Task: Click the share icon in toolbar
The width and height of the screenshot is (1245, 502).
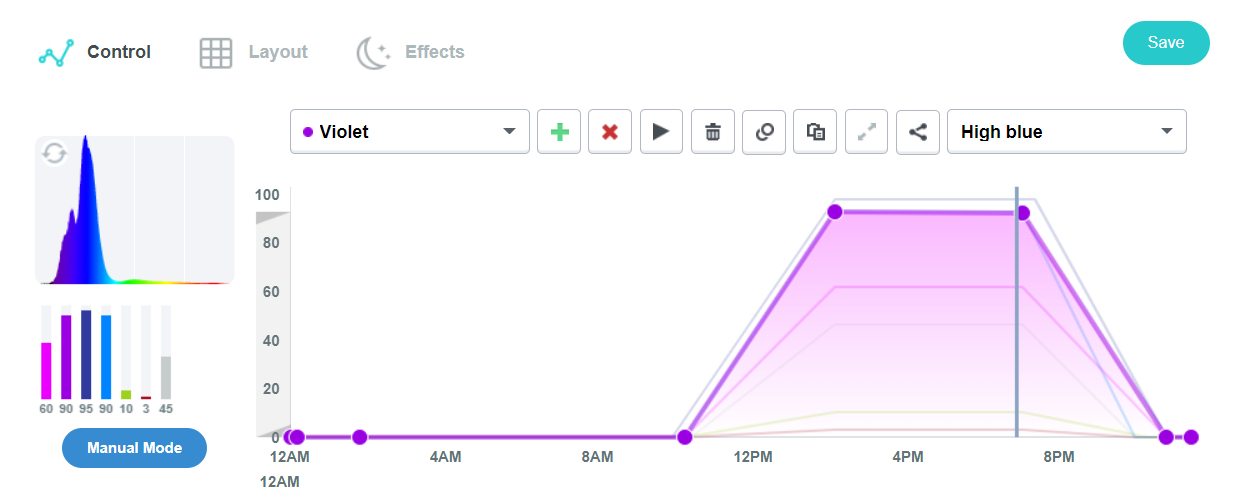Action: click(917, 132)
